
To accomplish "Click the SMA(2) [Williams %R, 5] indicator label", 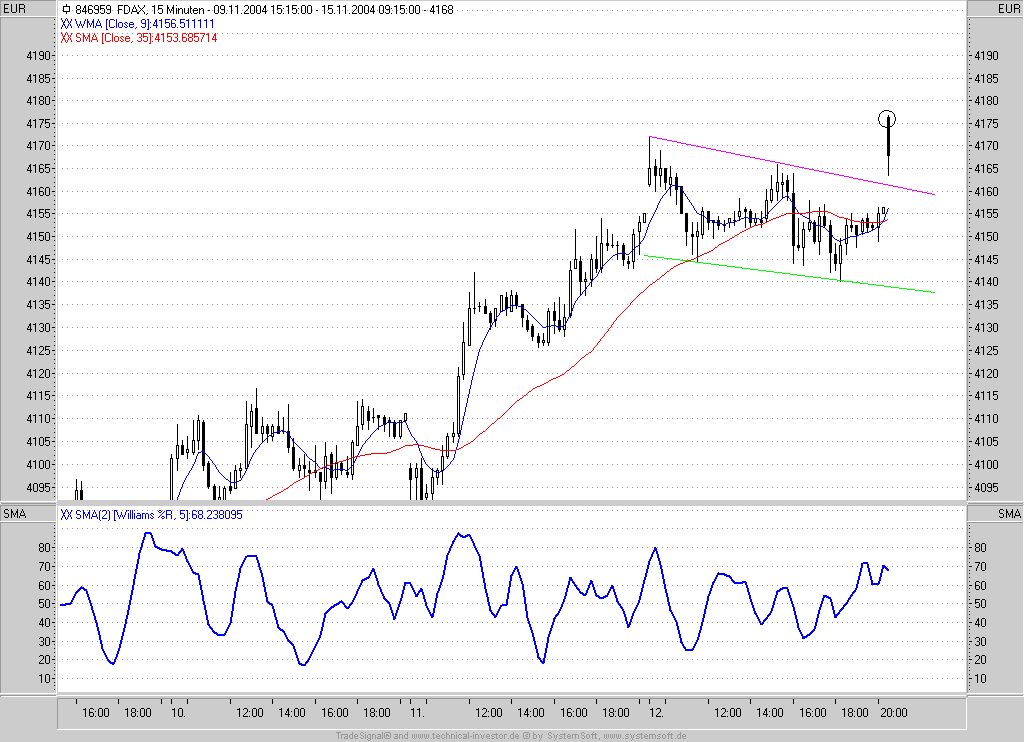I will point(152,515).
